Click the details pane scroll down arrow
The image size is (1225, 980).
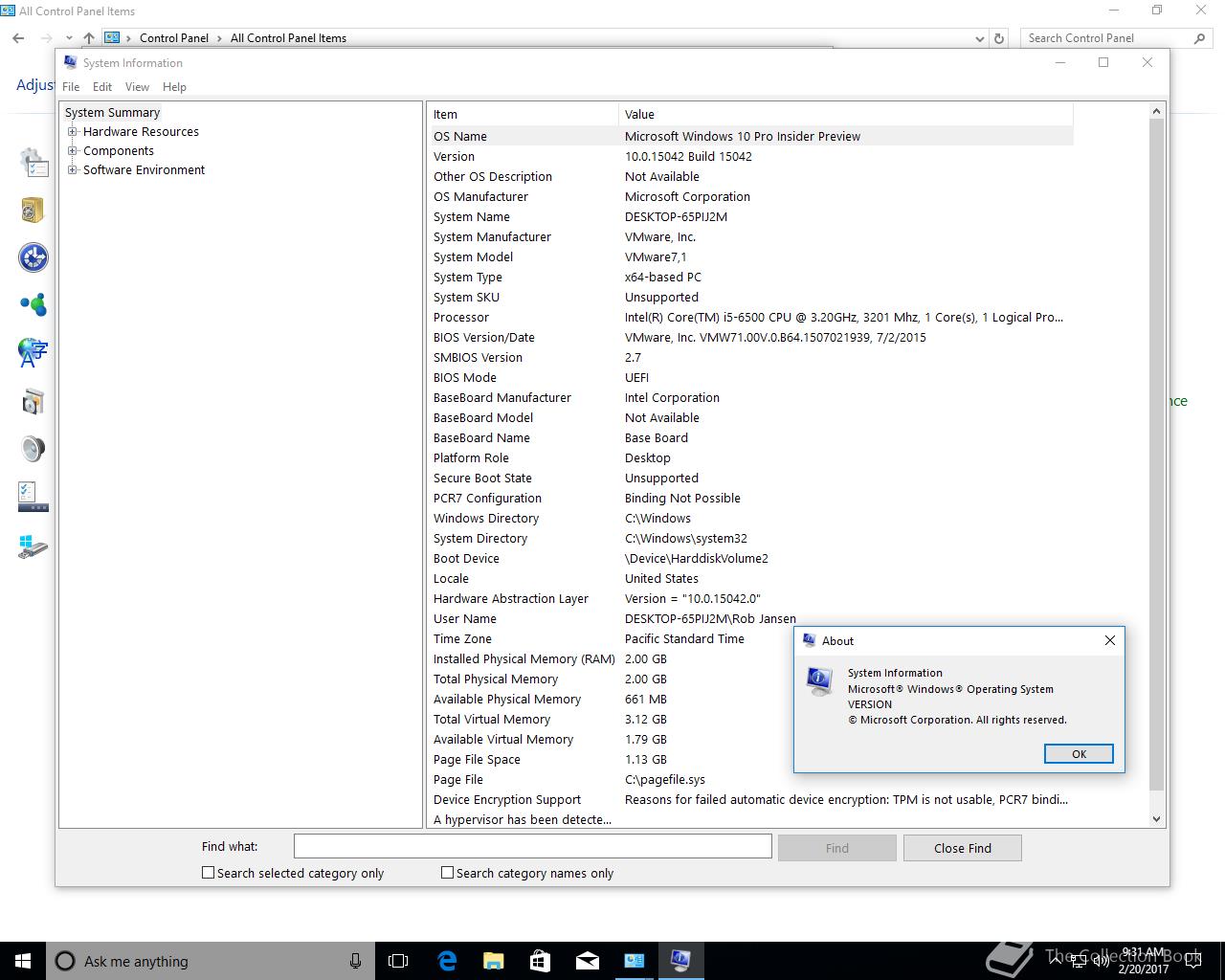tap(1156, 819)
